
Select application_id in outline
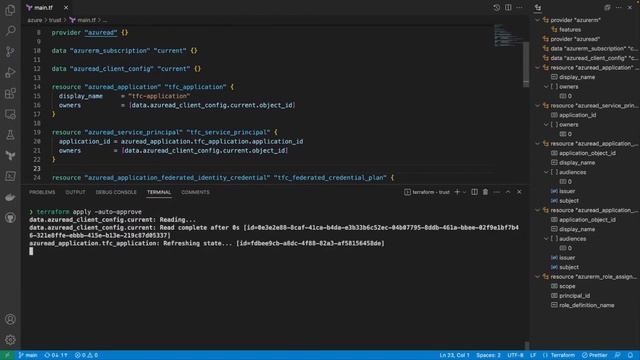pos(577,115)
